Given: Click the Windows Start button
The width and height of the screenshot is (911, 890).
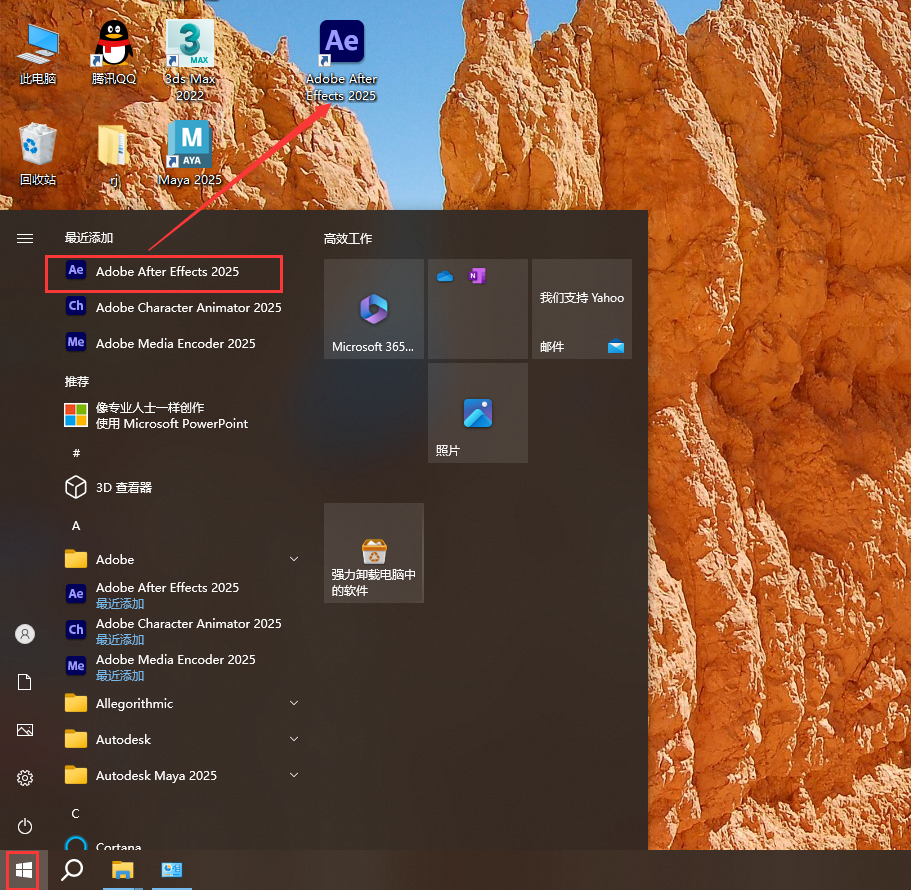Looking at the screenshot, I should click(24, 870).
